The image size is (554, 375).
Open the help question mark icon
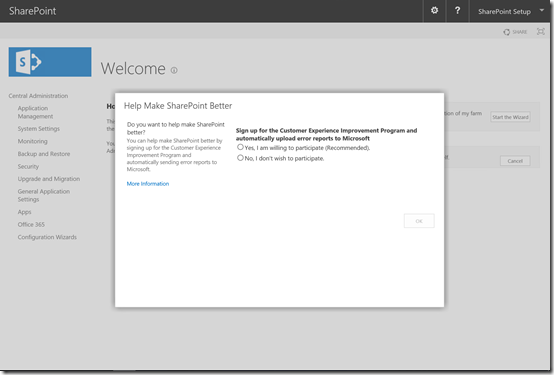[457, 11]
